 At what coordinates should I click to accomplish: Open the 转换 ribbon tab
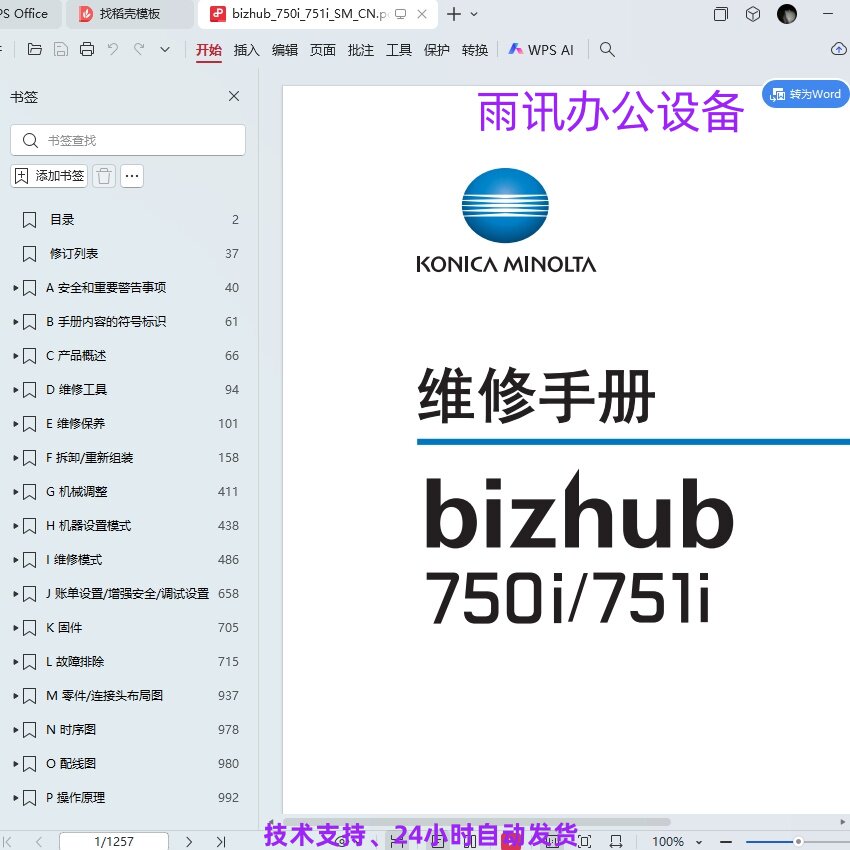pos(475,50)
